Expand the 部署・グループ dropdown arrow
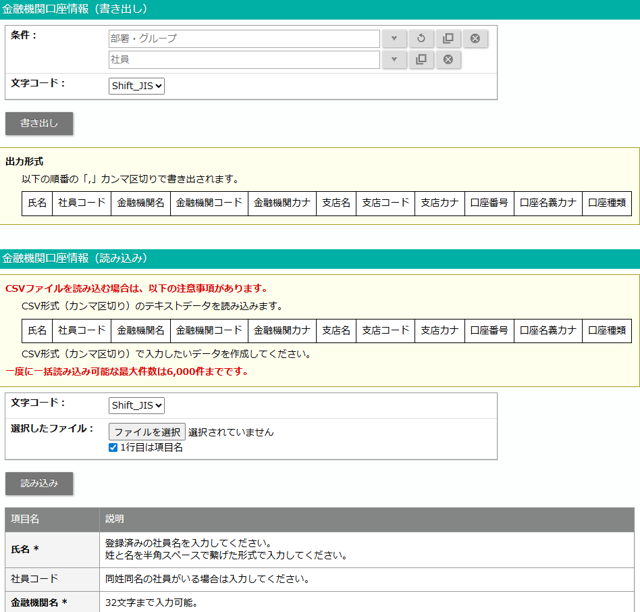Screen dimensions: 640x612 coord(394,39)
